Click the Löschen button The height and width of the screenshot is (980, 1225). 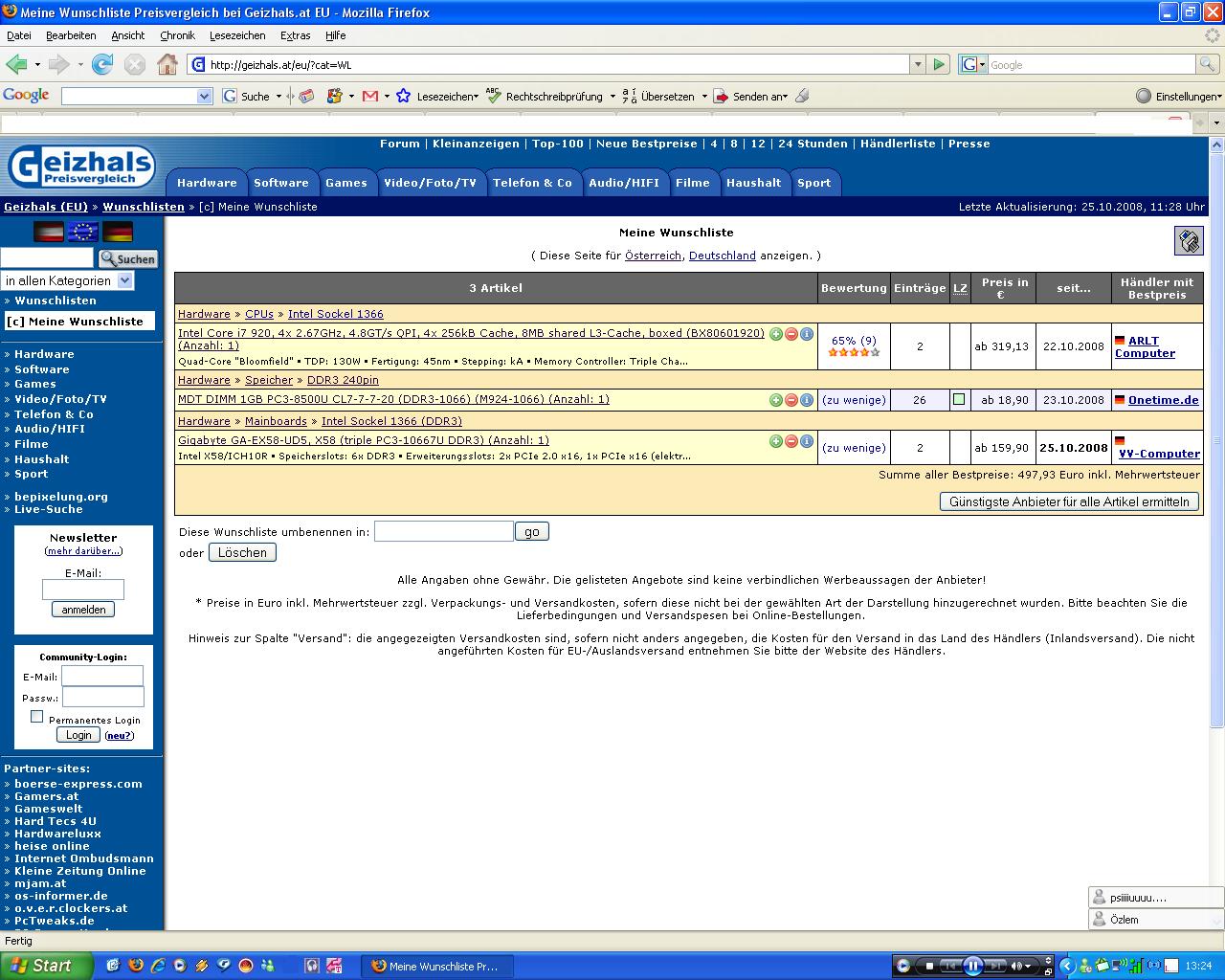tap(242, 552)
